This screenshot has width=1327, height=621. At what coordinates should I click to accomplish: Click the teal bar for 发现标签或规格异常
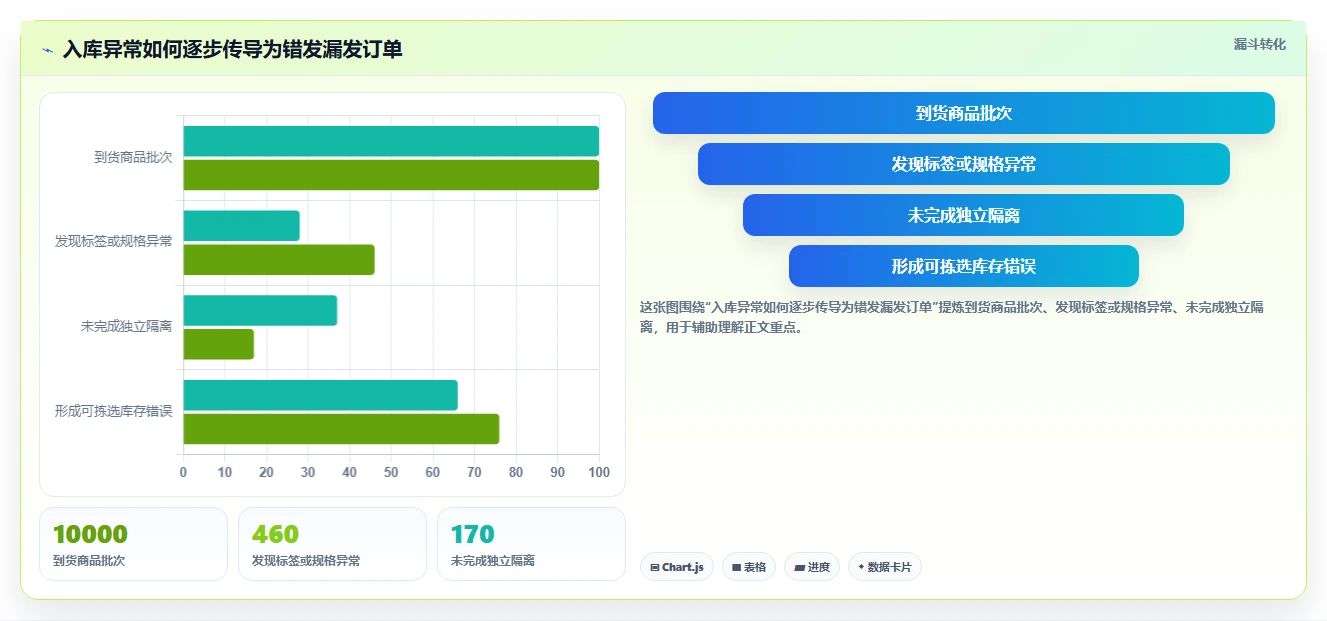point(241,226)
